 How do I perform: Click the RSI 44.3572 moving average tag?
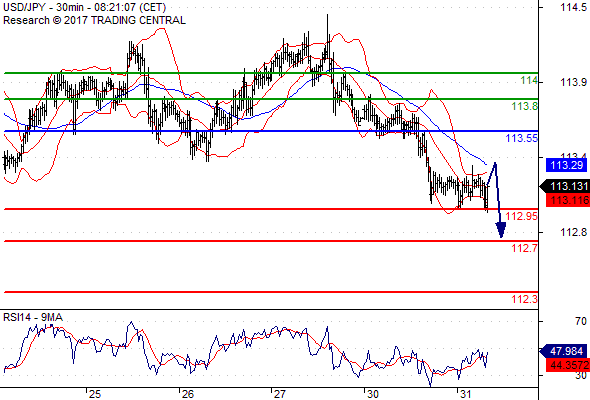pos(568,365)
